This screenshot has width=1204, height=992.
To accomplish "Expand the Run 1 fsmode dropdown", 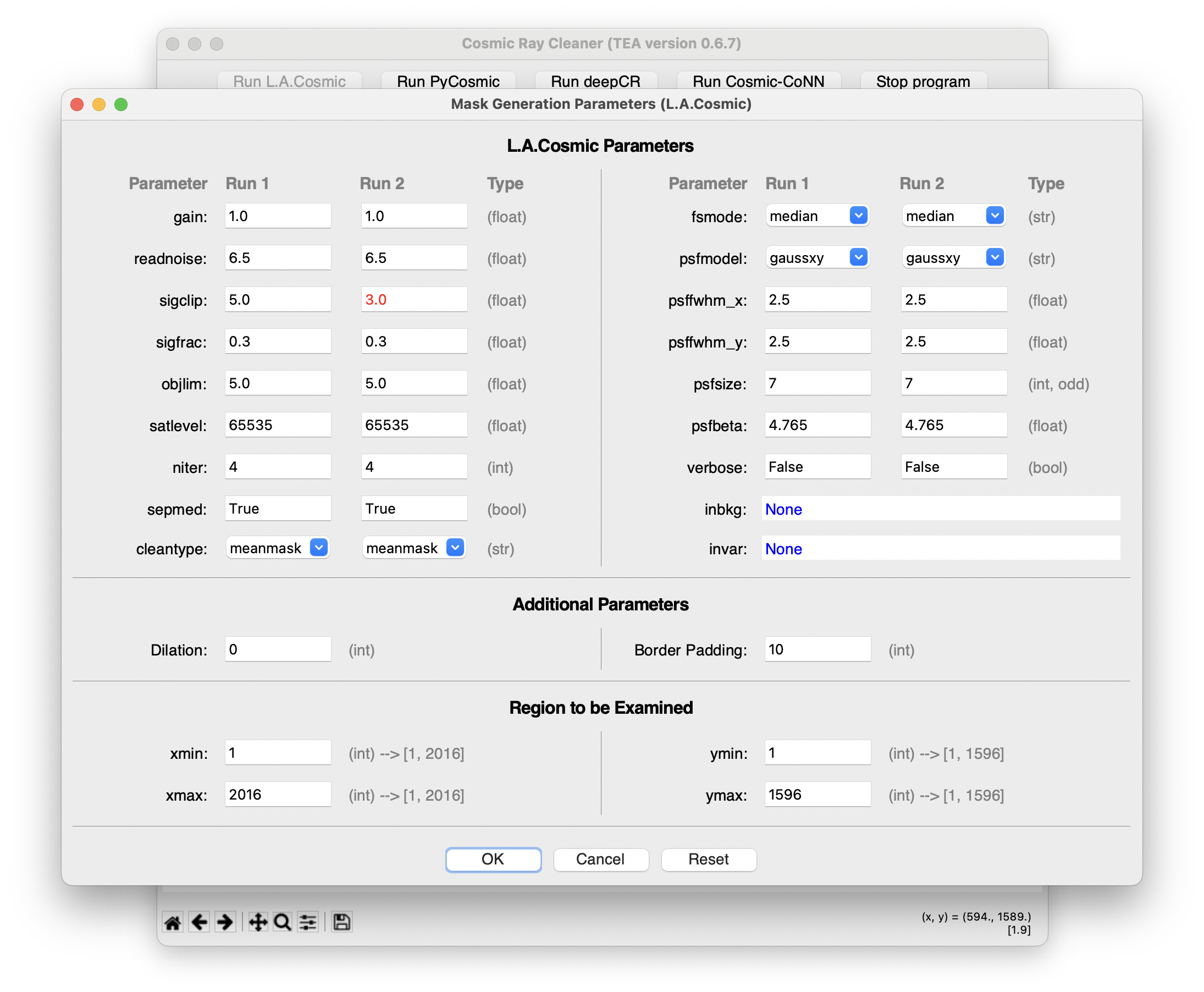I will pyautogui.click(x=858, y=216).
